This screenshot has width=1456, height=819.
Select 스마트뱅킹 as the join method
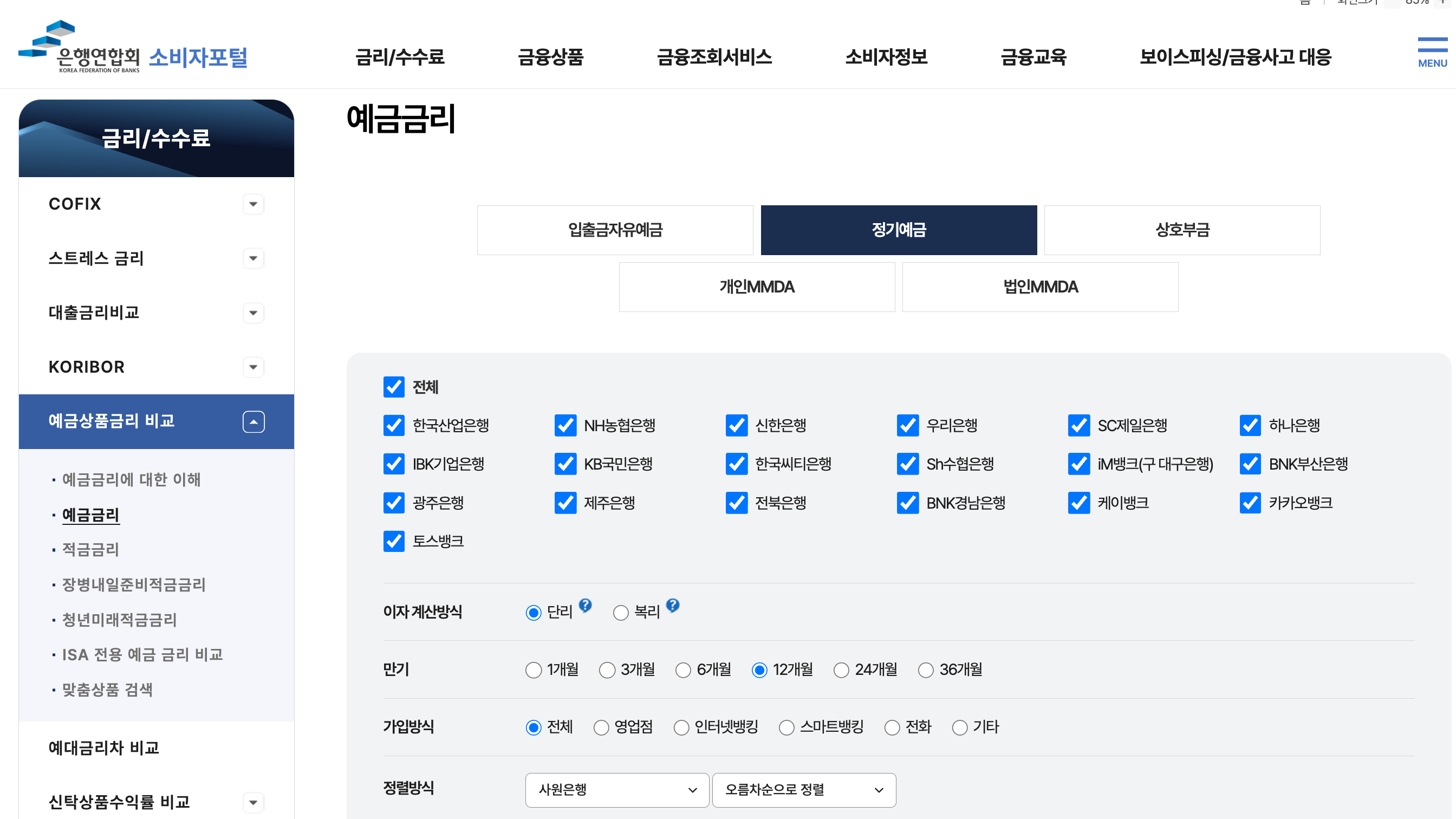787,727
